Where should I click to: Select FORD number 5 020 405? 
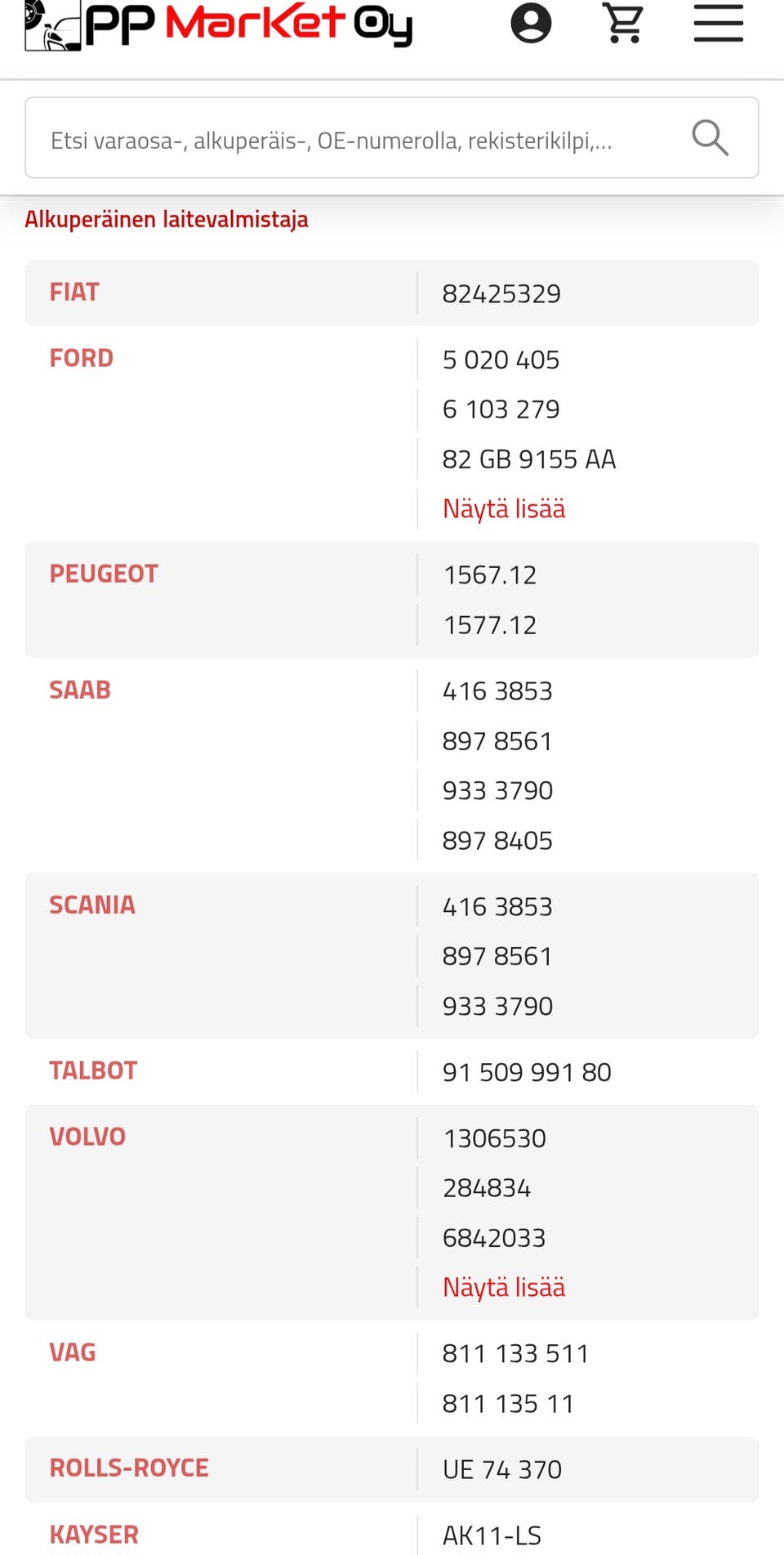501,360
